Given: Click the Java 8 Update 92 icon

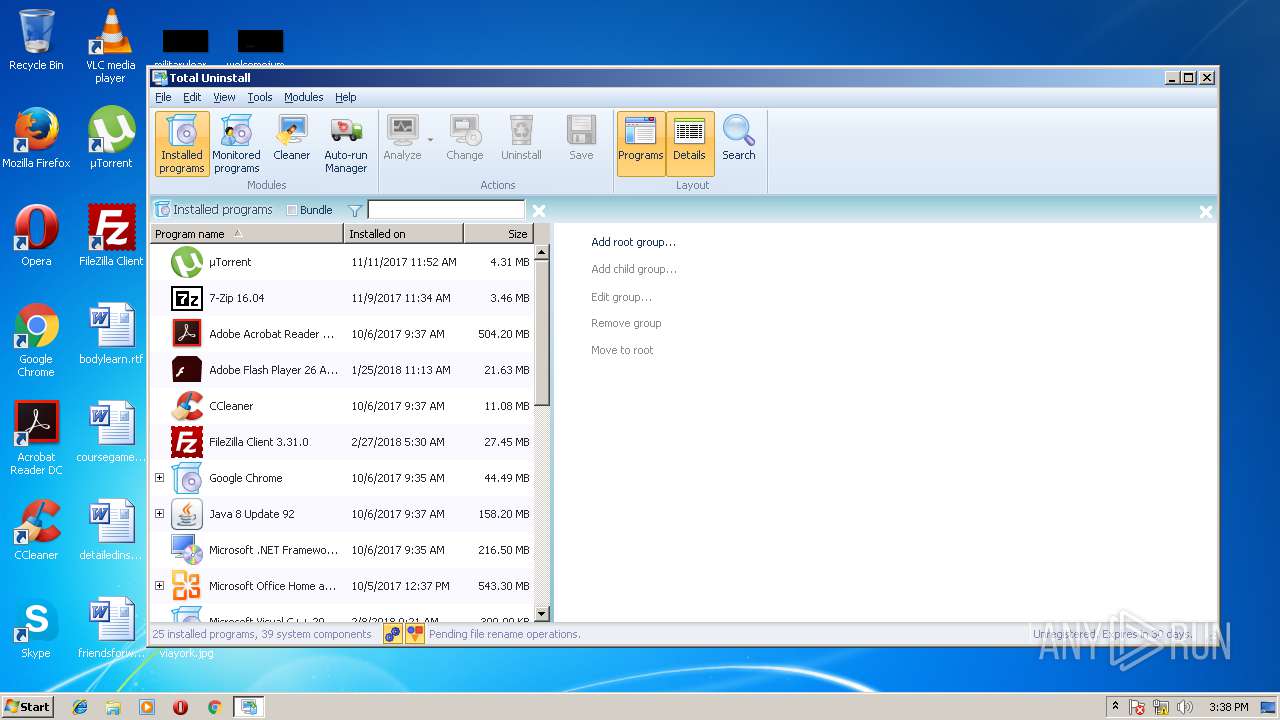Looking at the screenshot, I should point(187,514).
